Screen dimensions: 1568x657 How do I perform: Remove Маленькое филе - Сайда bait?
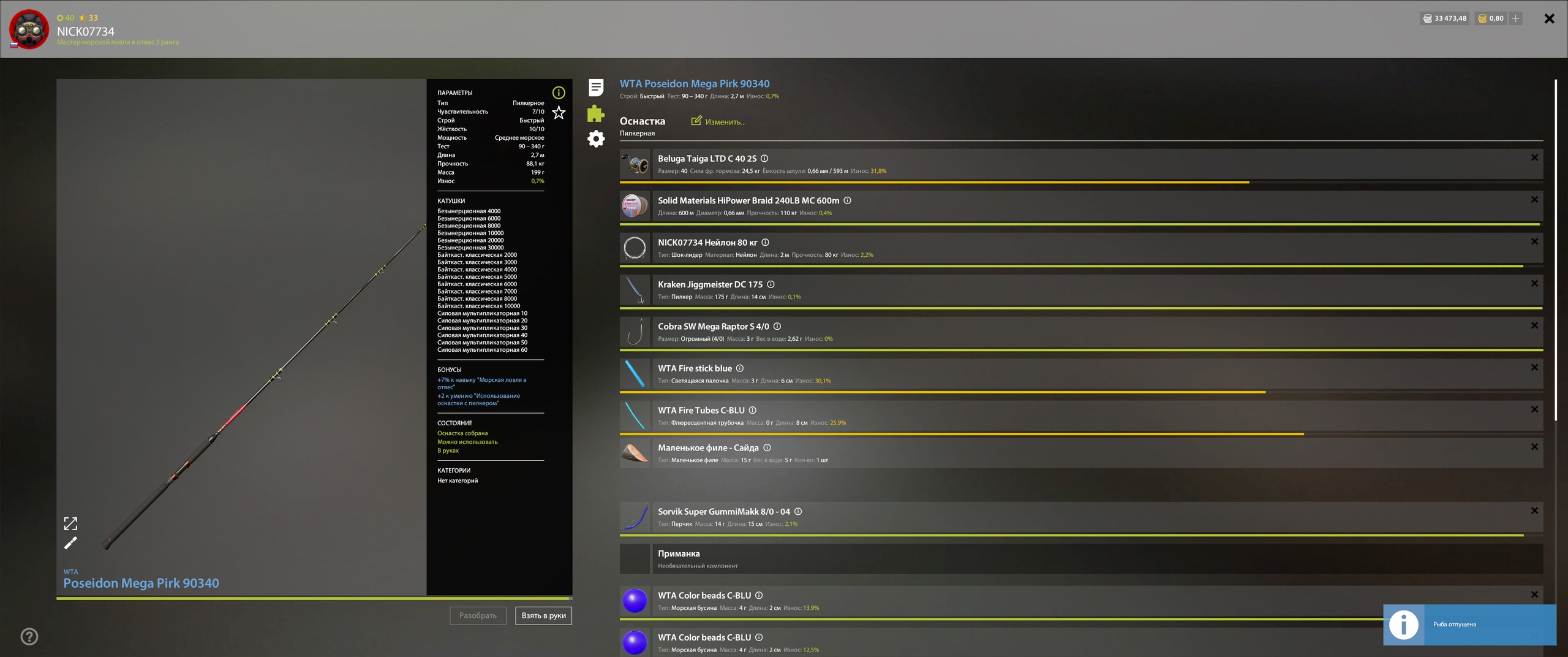[x=1534, y=447]
